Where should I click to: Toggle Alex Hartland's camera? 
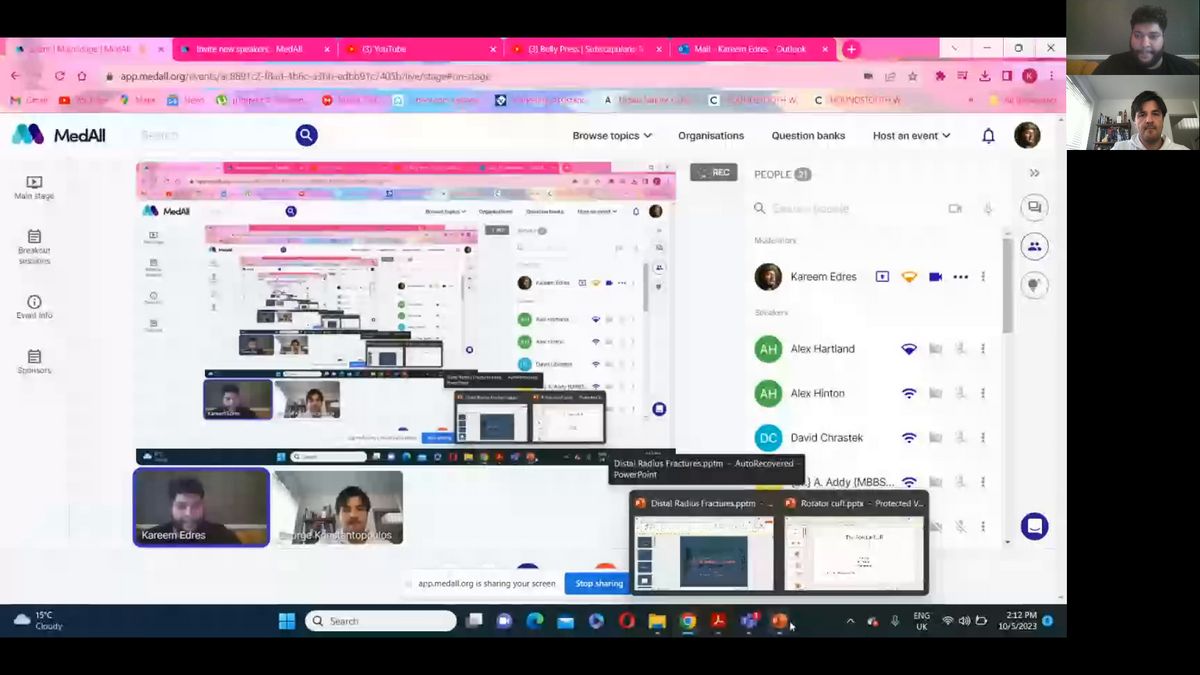point(935,349)
